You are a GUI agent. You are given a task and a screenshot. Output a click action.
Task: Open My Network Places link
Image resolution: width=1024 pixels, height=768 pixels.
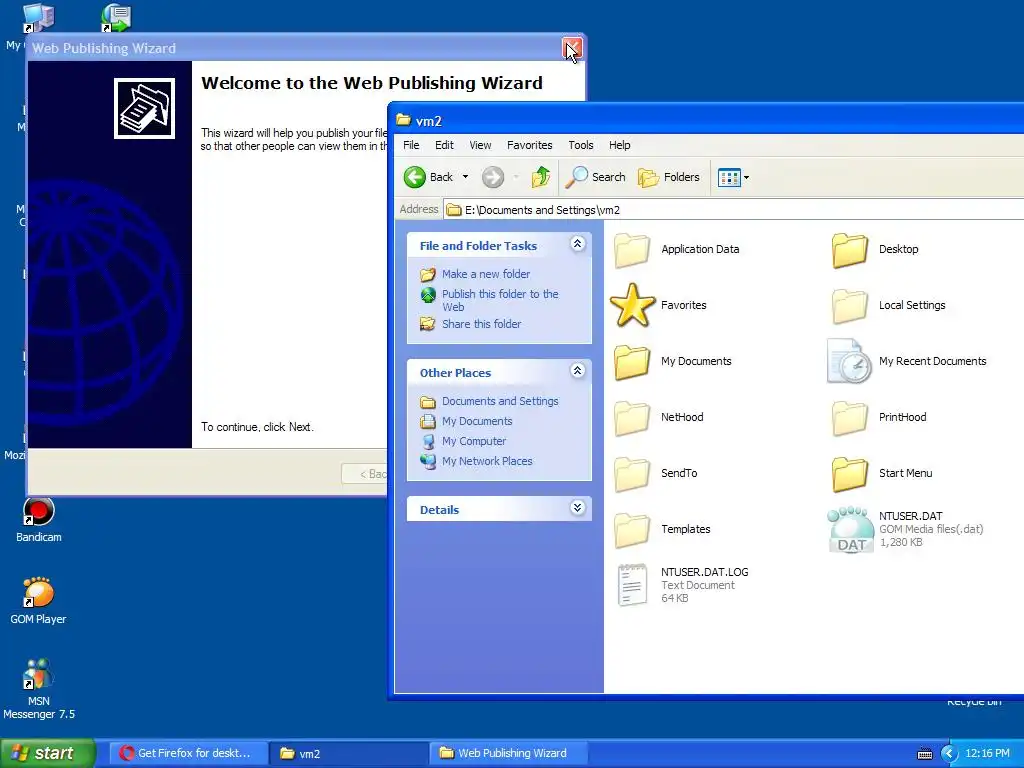coord(487,461)
